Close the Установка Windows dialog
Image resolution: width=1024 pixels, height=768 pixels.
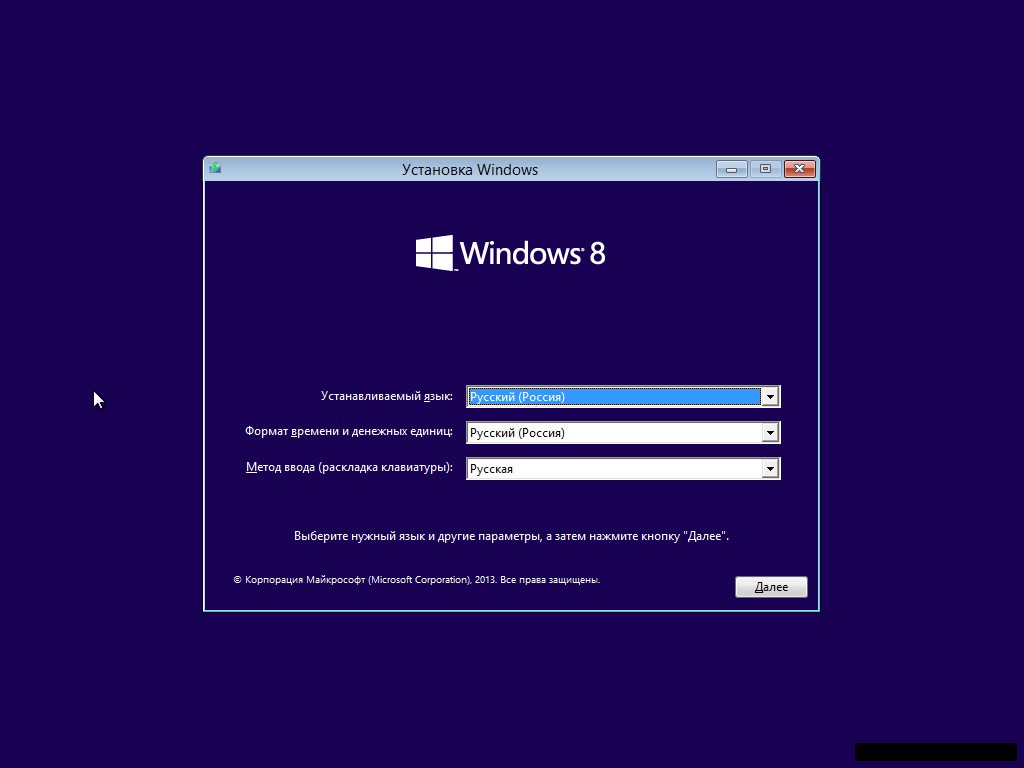pos(799,169)
